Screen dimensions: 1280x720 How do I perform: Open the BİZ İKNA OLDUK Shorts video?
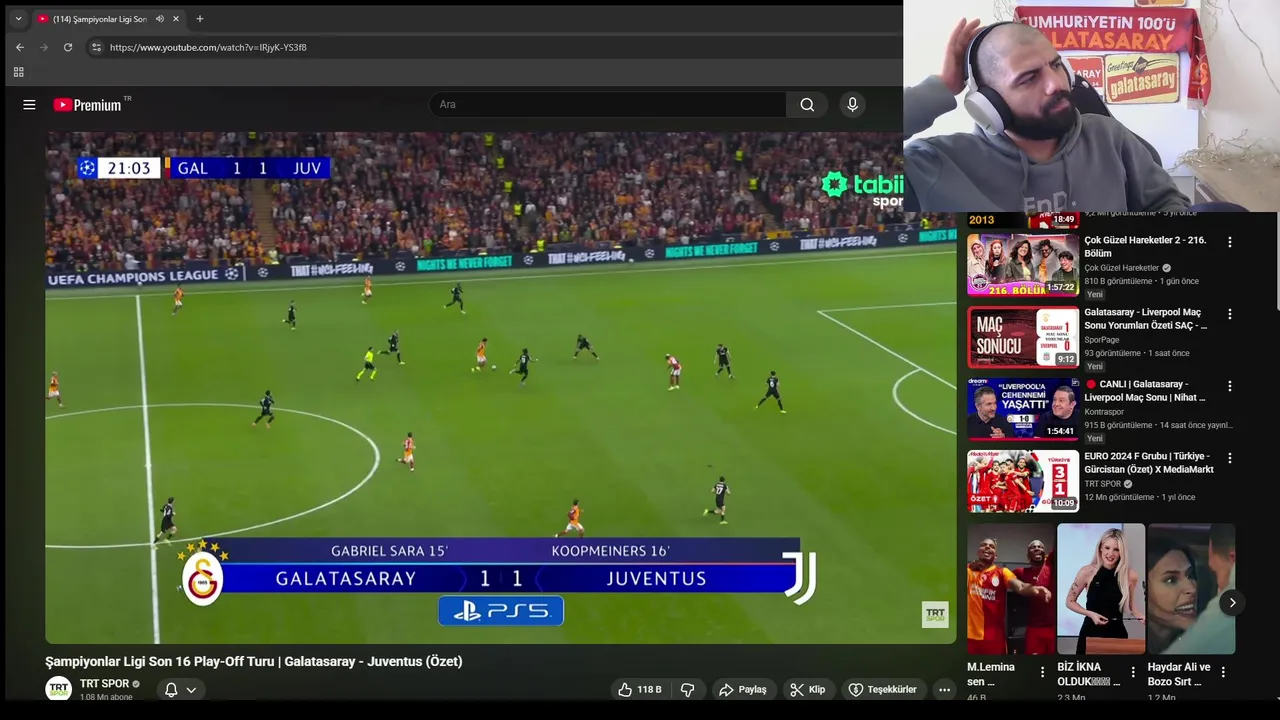1101,589
